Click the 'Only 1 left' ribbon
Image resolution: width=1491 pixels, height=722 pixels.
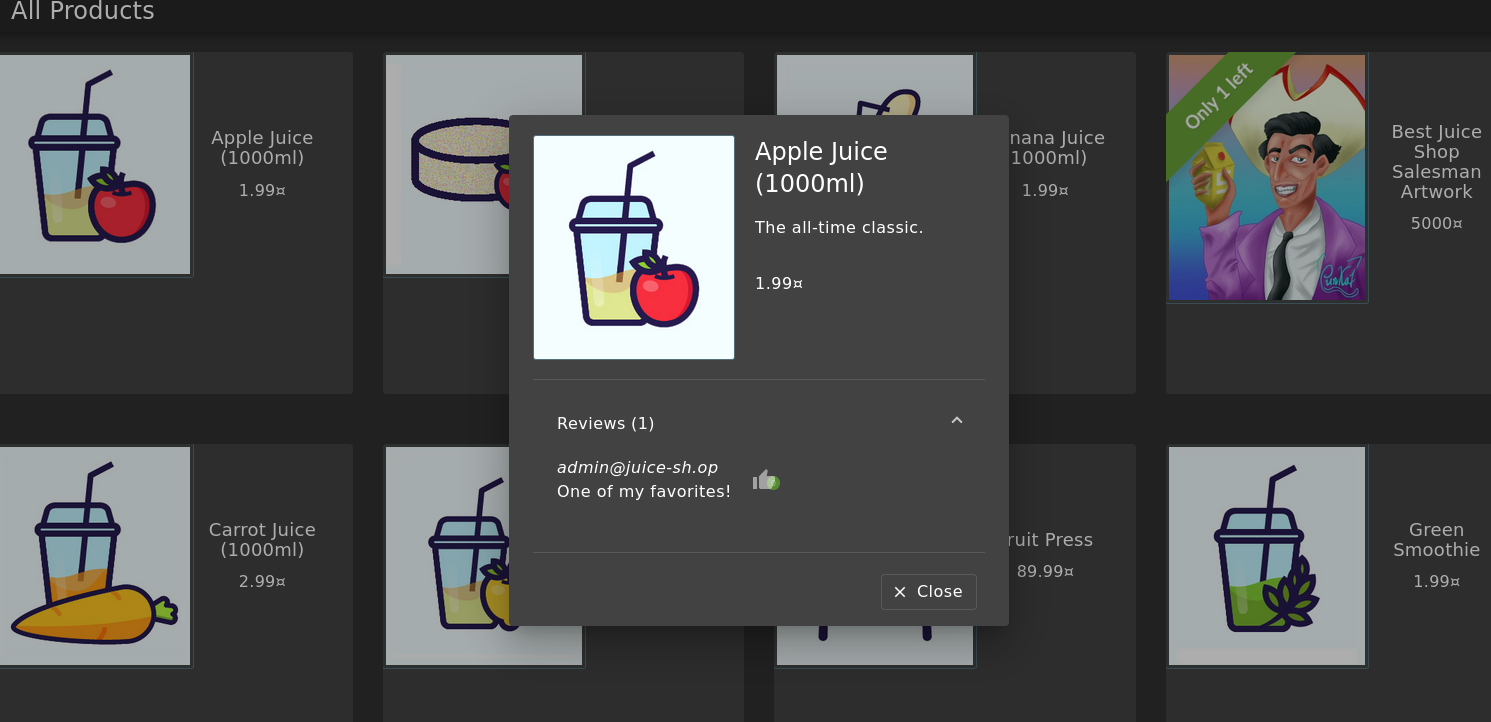pos(1220,97)
